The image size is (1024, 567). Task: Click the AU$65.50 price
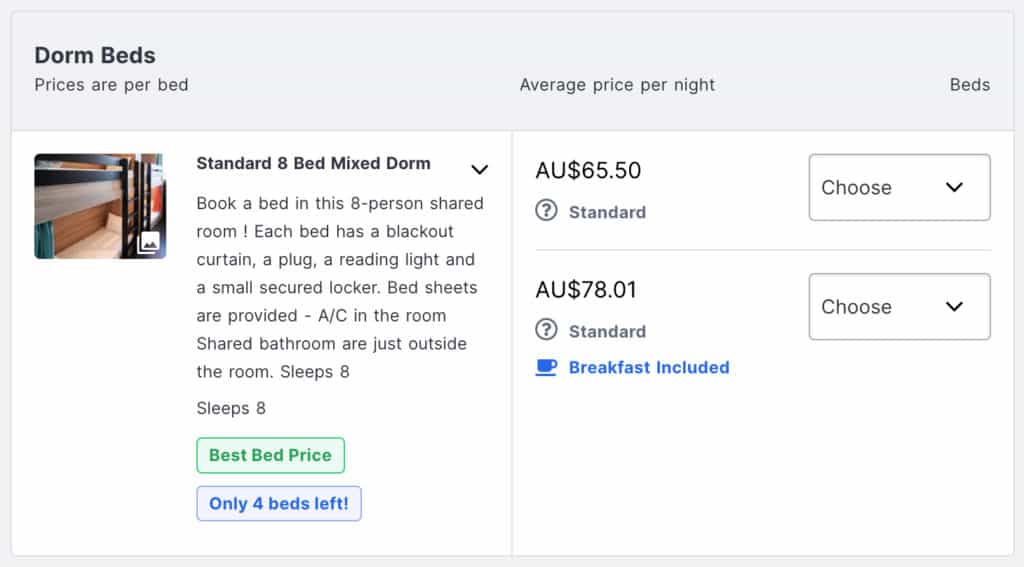(588, 170)
